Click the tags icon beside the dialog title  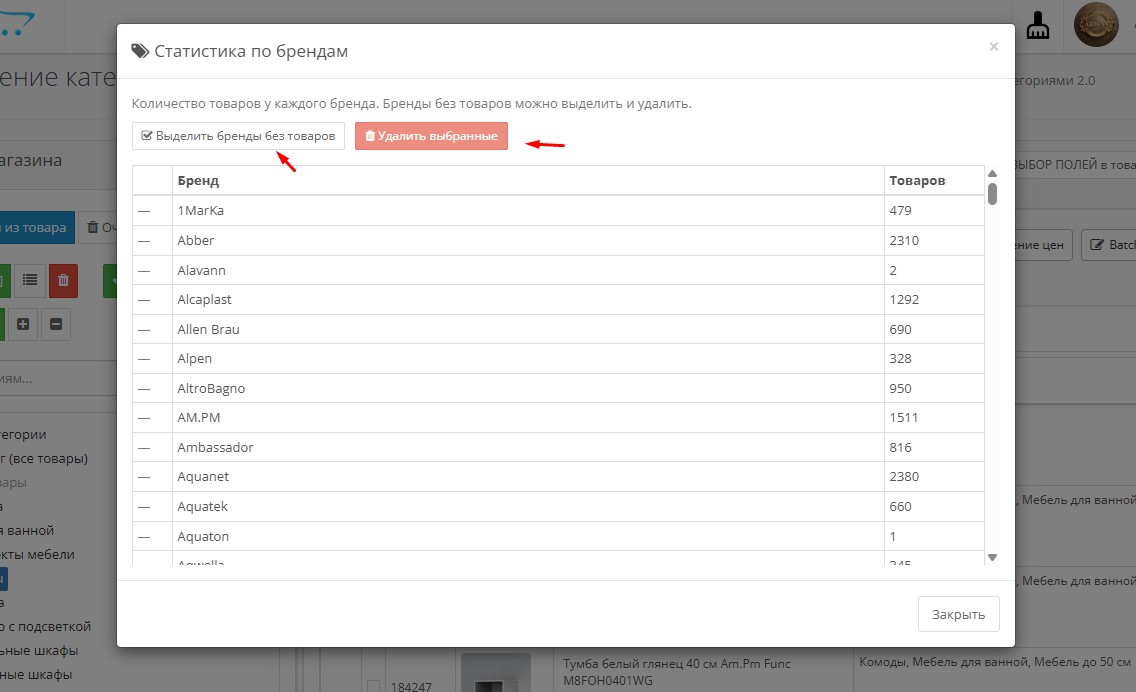[140, 51]
